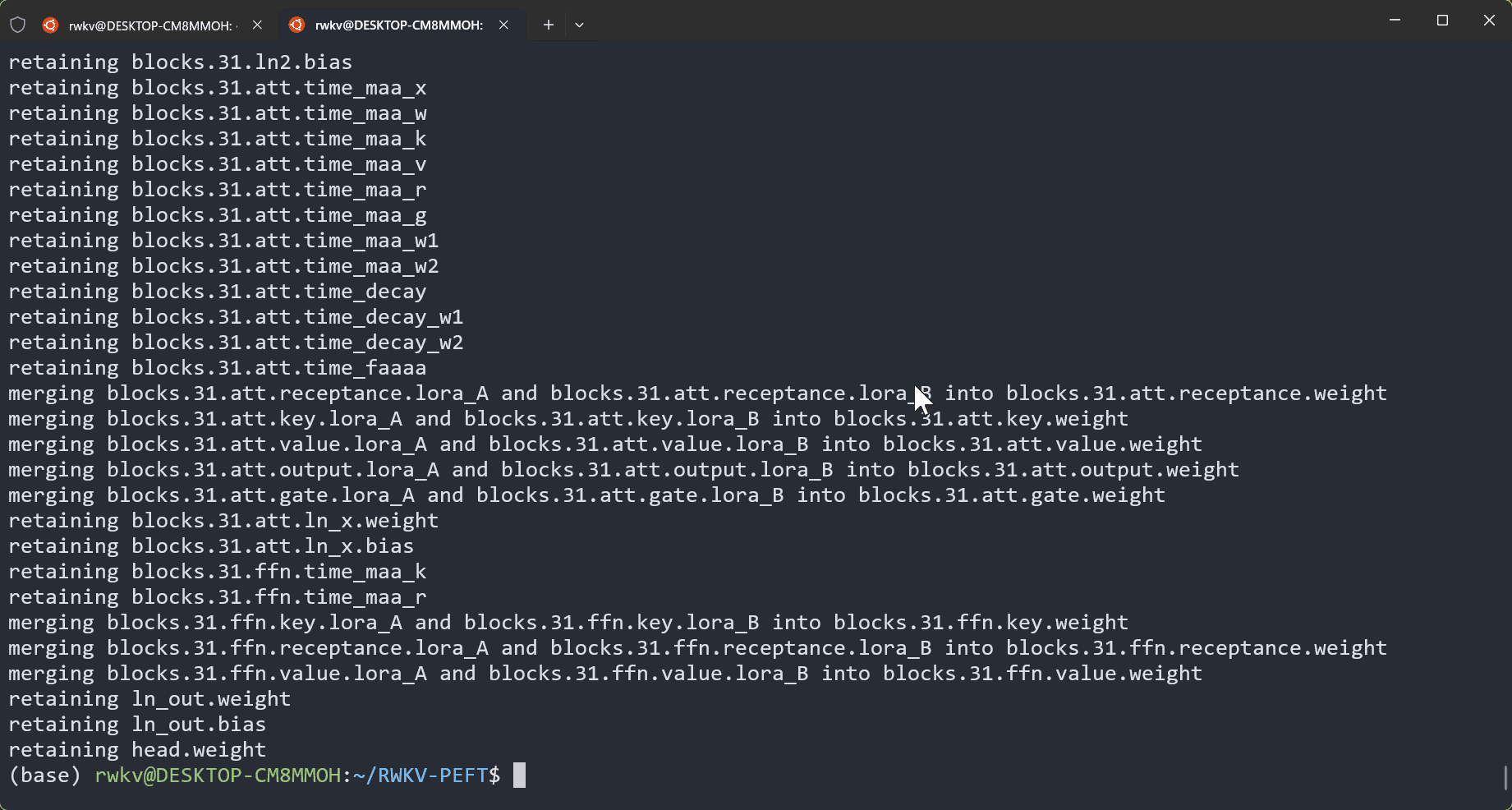Click the Ubuntu icon on the active tab
Image resolution: width=1512 pixels, height=810 pixels.
click(x=296, y=25)
